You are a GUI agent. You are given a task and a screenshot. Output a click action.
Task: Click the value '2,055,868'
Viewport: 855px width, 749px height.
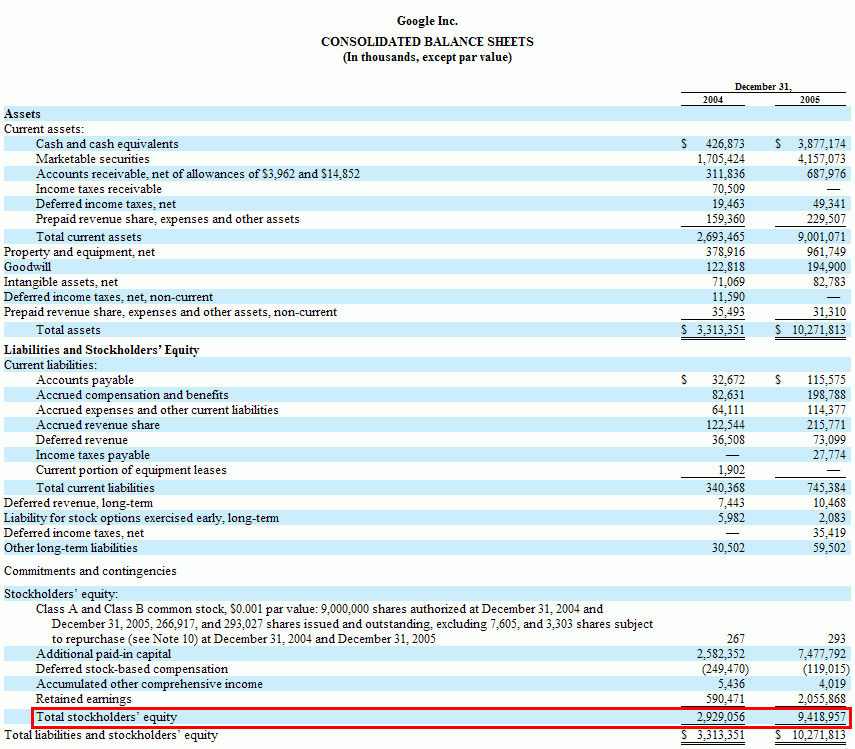tap(821, 699)
